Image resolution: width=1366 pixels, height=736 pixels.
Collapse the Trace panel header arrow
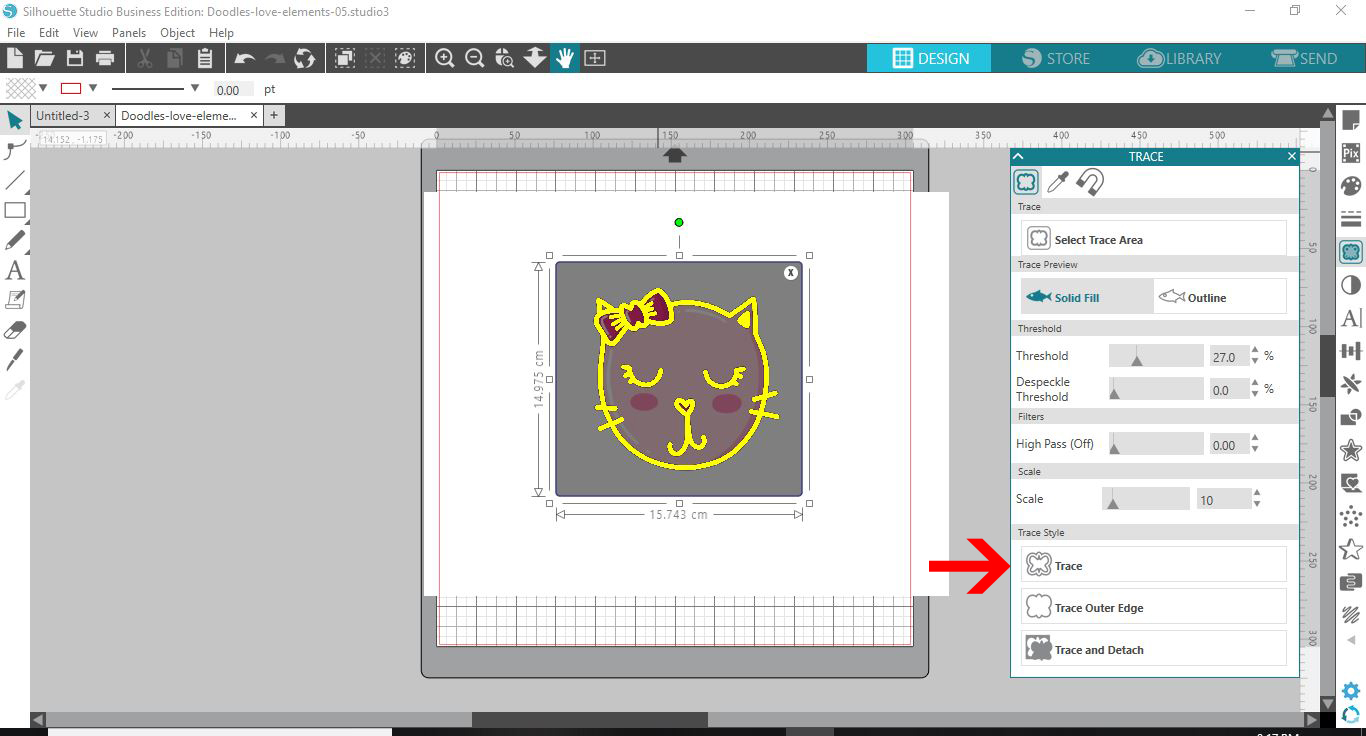[x=1018, y=156]
